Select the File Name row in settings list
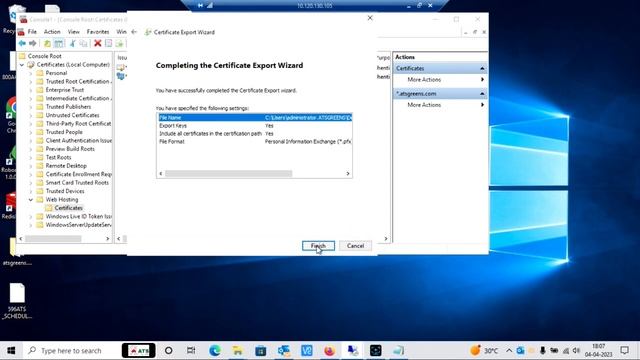The width and height of the screenshot is (640, 360). [255, 118]
